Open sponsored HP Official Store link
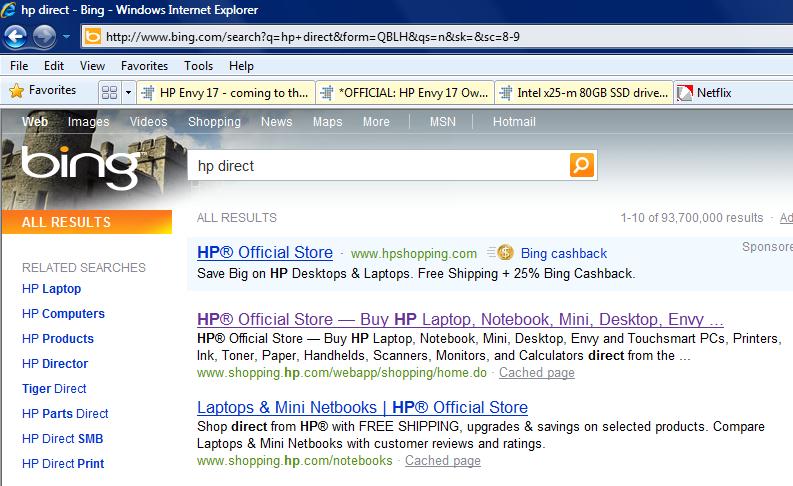 point(265,252)
